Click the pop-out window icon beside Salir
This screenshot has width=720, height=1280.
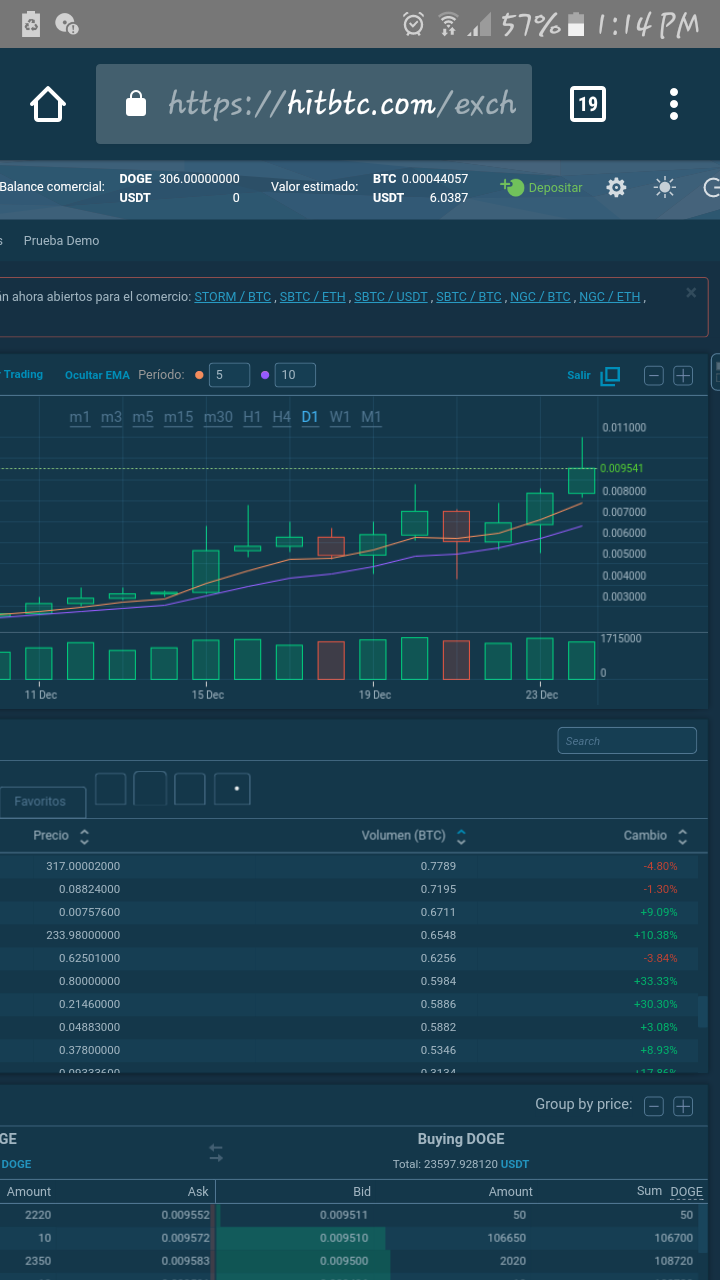pos(610,376)
